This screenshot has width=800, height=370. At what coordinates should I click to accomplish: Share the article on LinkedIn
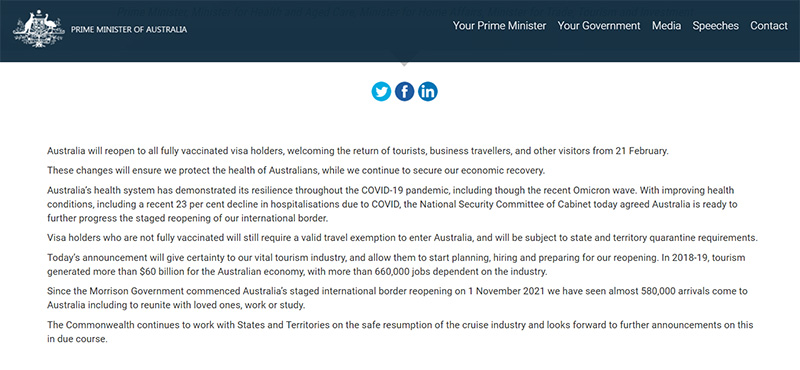pos(428,91)
